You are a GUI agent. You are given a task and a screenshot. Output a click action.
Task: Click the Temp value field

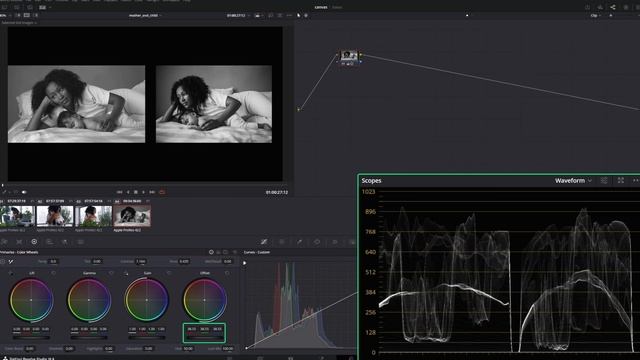53,261
